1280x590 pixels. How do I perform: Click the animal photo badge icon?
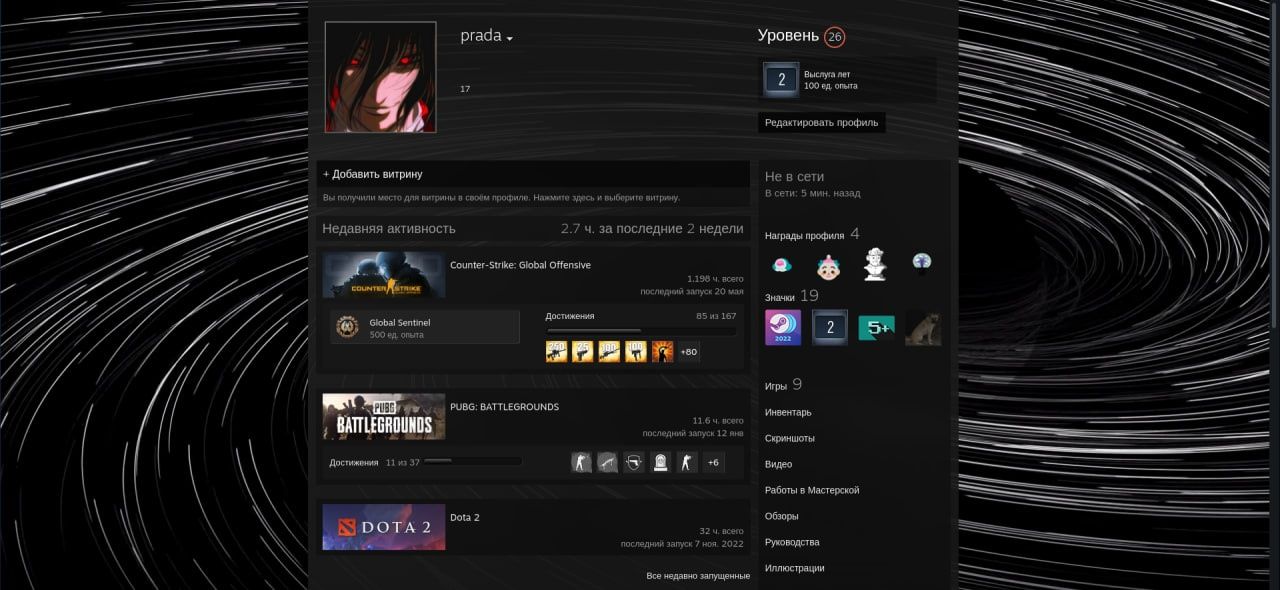point(923,327)
